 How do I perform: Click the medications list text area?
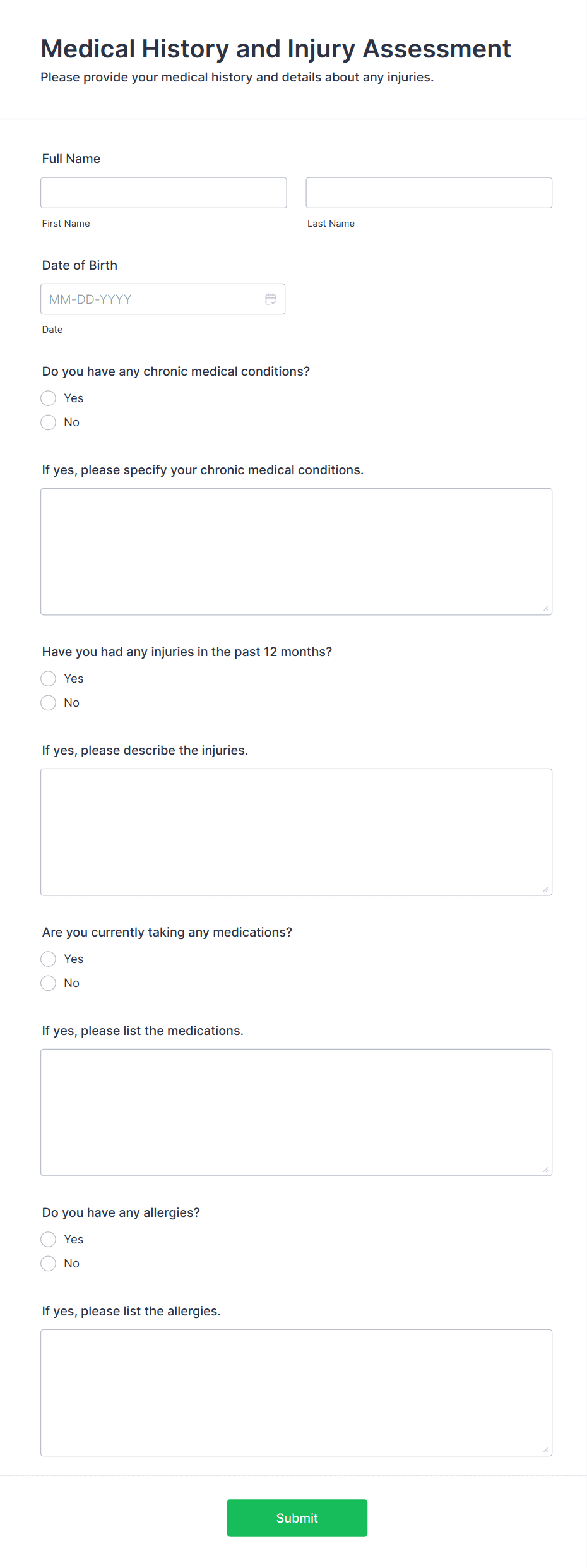296,1111
